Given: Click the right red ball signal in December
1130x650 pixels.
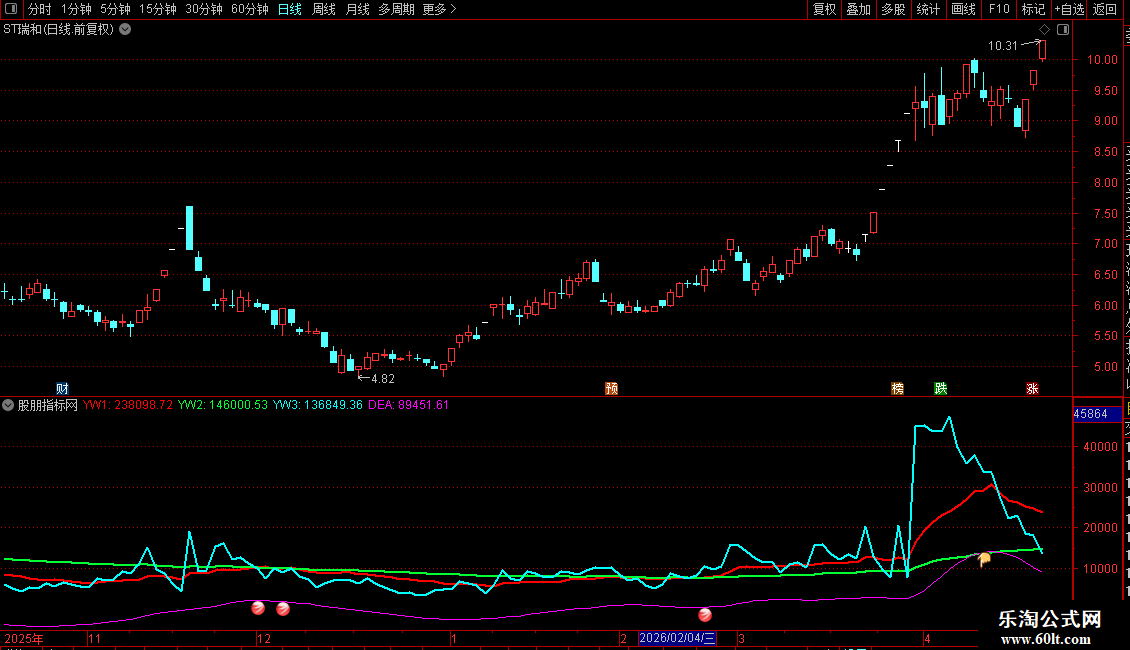Looking at the screenshot, I should point(283,609).
